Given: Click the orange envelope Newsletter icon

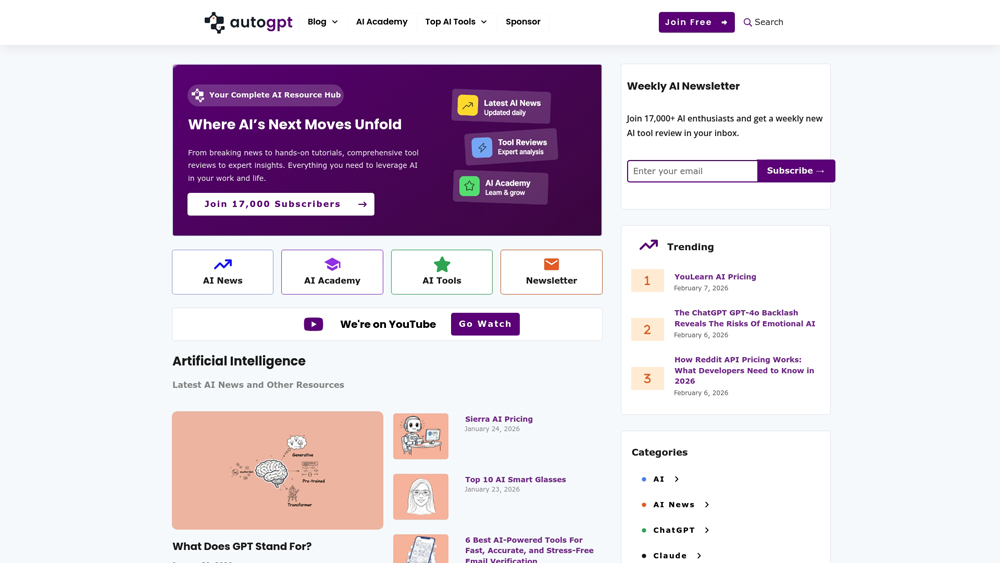Looking at the screenshot, I should tap(552, 264).
